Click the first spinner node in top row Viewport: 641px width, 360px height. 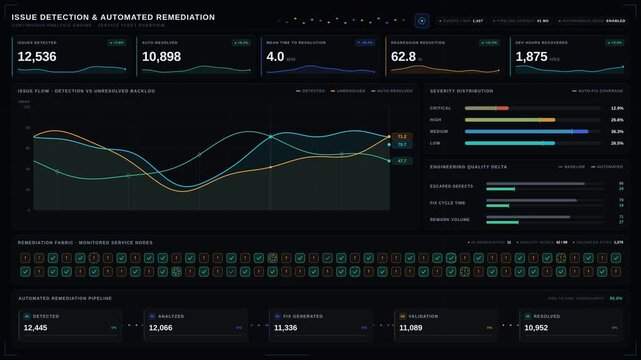(272, 258)
